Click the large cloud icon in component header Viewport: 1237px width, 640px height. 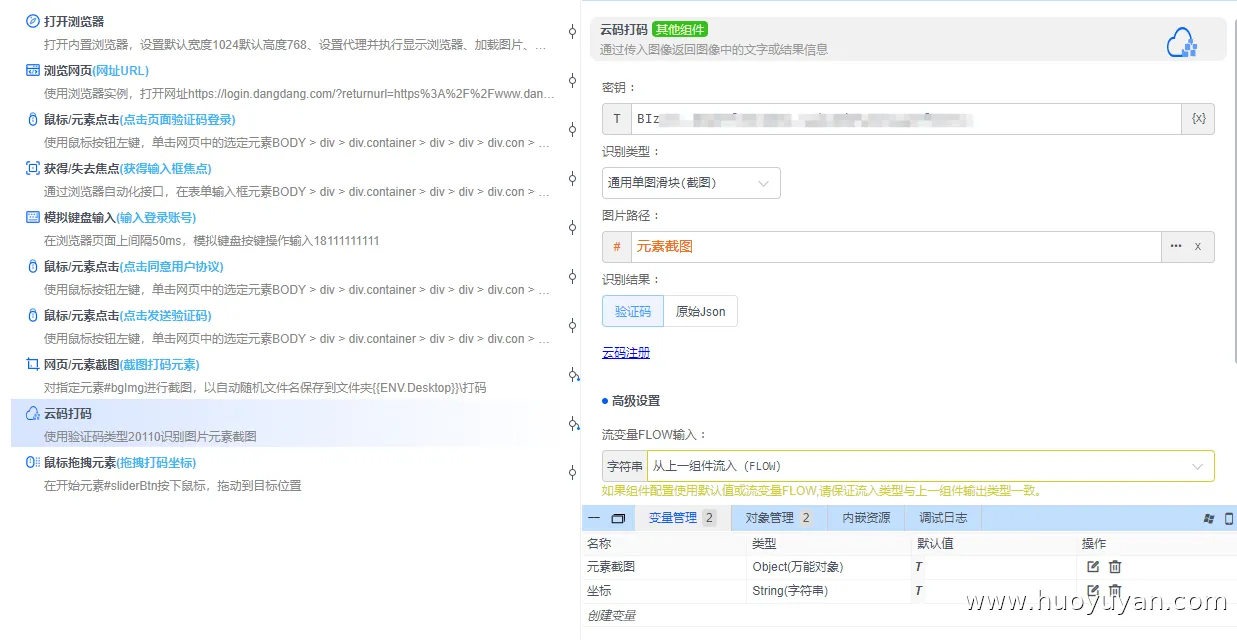tap(1182, 41)
